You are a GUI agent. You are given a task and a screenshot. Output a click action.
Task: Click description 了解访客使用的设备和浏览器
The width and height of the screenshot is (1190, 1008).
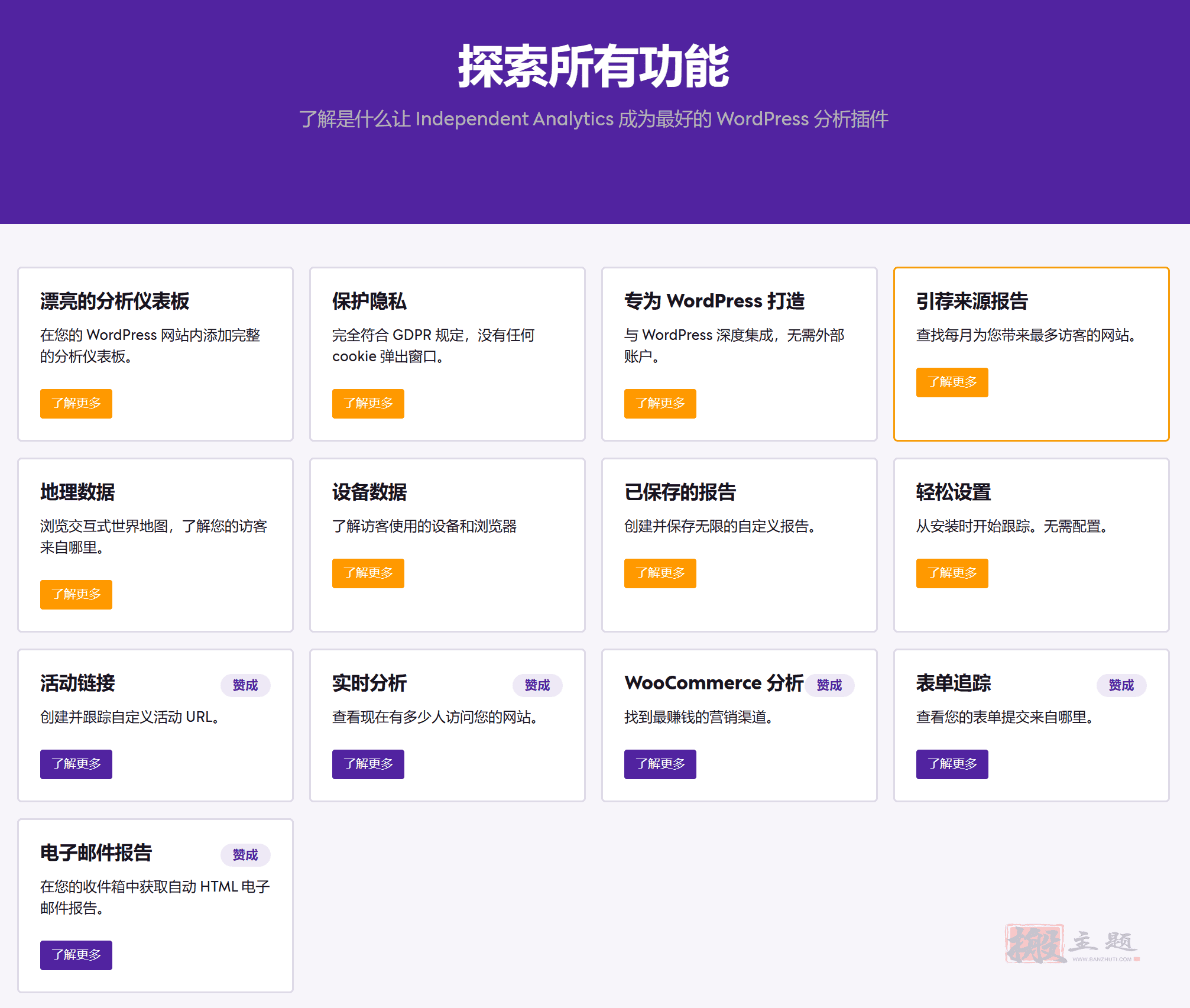424,527
